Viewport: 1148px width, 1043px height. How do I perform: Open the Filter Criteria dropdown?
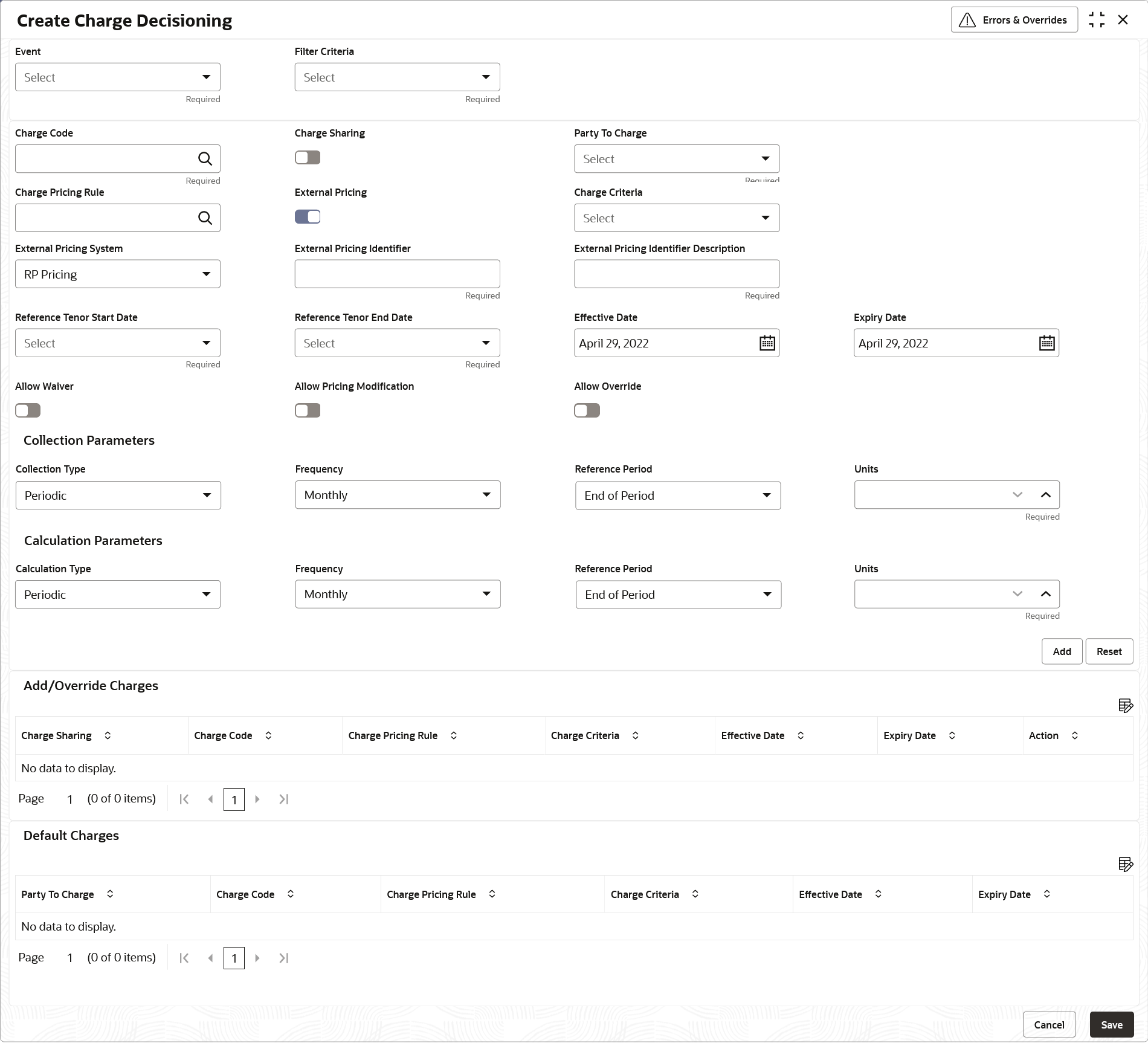click(397, 77)
